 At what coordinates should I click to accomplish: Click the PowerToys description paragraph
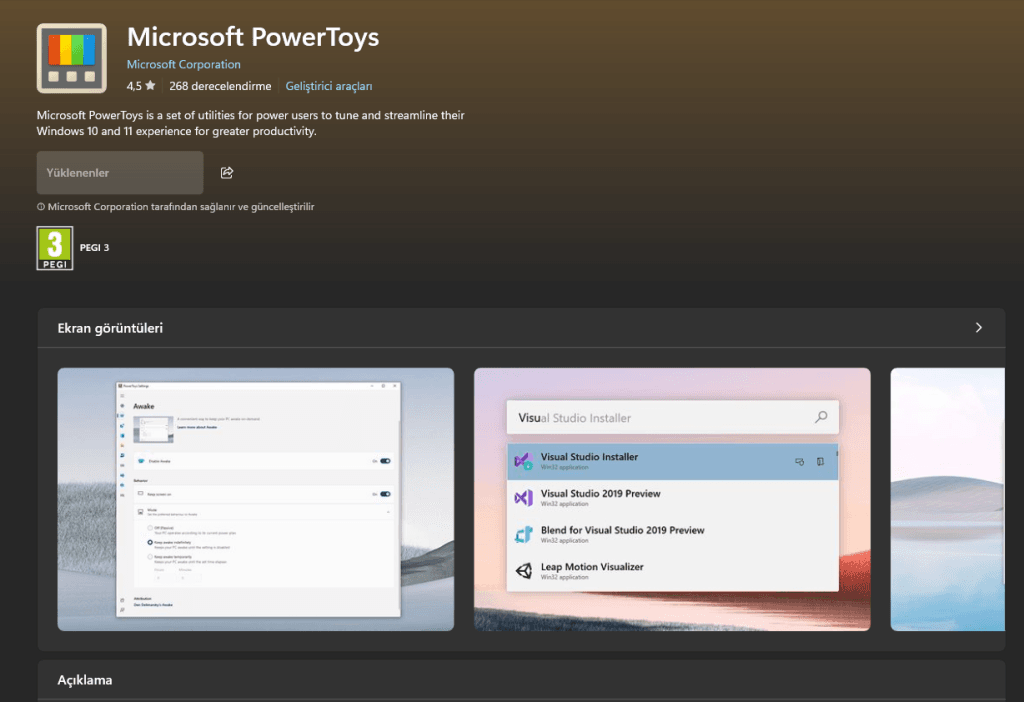pyautogui.click(x=251, y=123)
